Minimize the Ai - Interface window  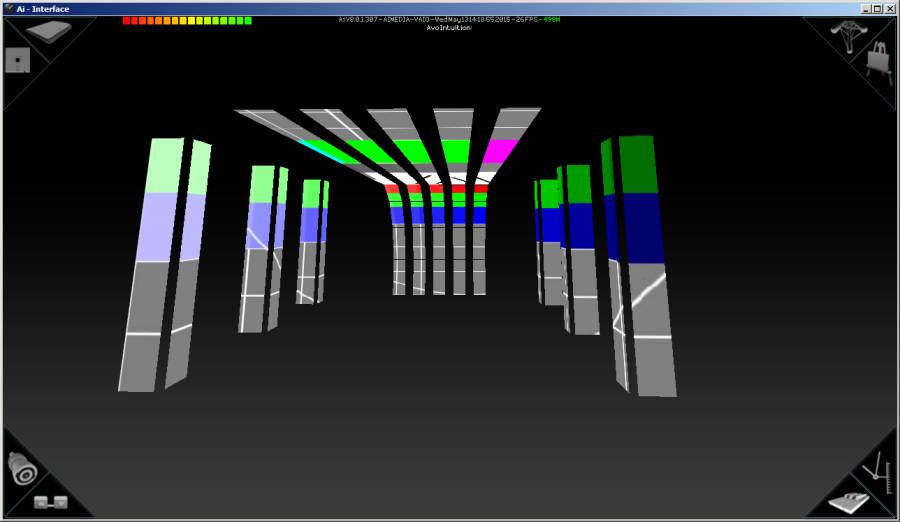point(866,9)
